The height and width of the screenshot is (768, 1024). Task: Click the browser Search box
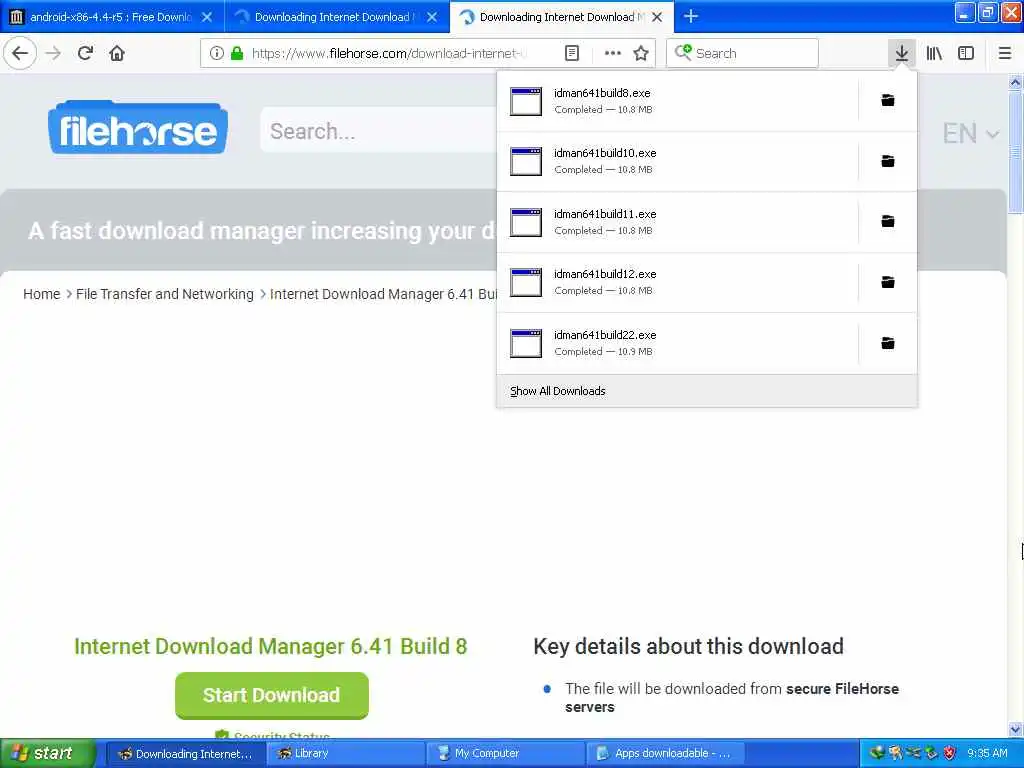coord(743,53)
